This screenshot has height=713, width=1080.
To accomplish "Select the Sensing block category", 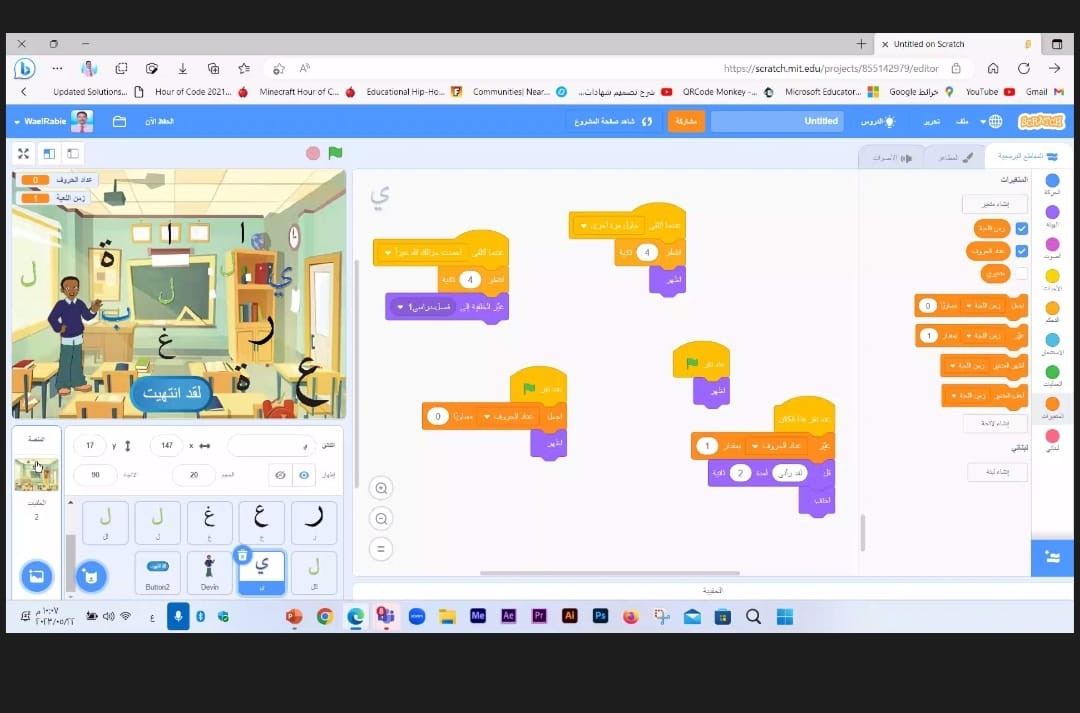I will click(1052, 343).
